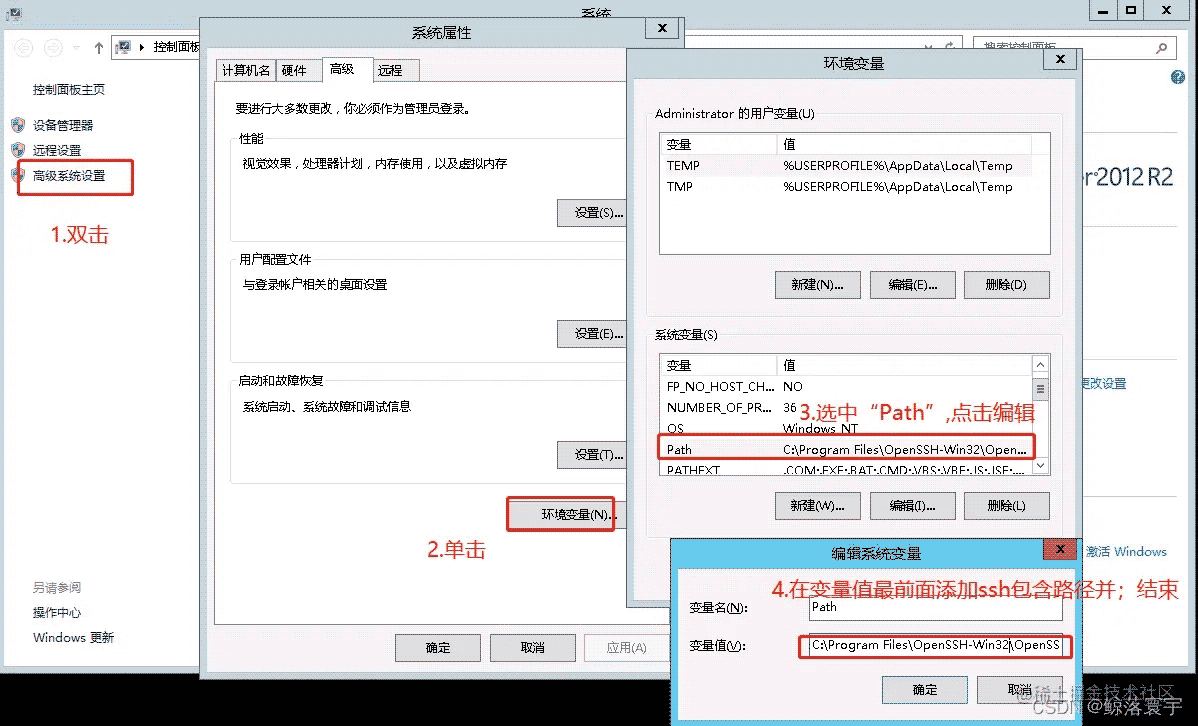Click the system variables scrollbar down arrow
Screen dimensions: 1198x726
1040,465
